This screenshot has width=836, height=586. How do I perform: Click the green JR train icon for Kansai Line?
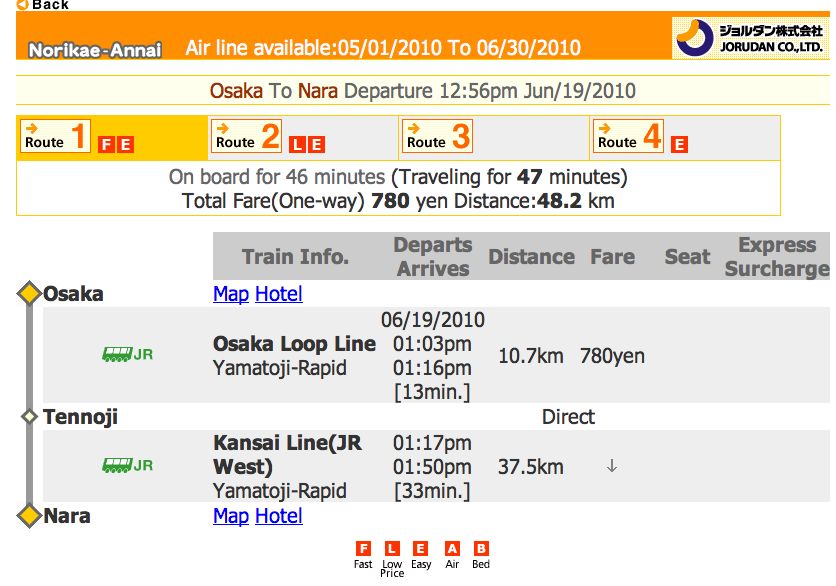click(127, 465)
